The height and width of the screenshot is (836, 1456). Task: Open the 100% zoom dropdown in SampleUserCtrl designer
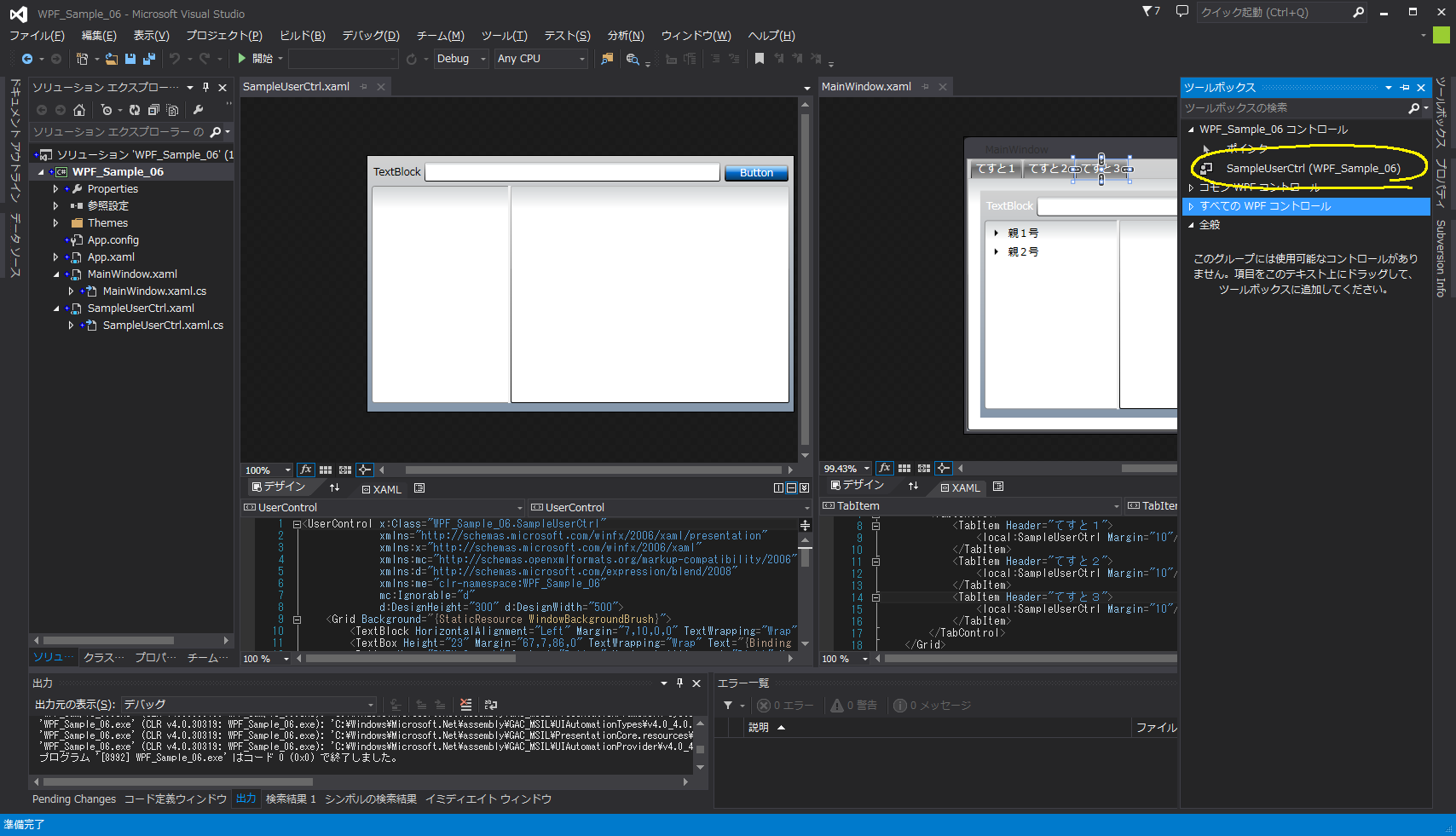(x=268, y=470)
